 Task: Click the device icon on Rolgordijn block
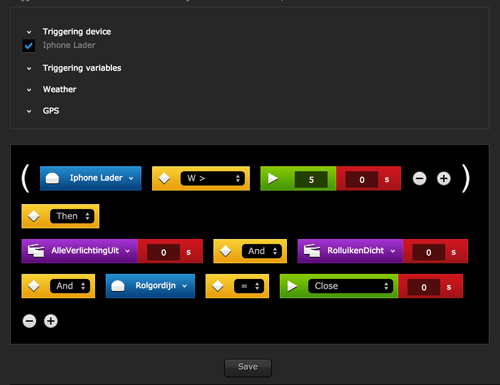coord(118,286)
